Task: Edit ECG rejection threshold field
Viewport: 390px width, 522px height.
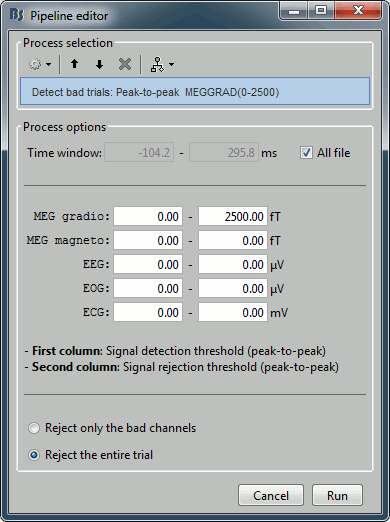Action: 233,312
